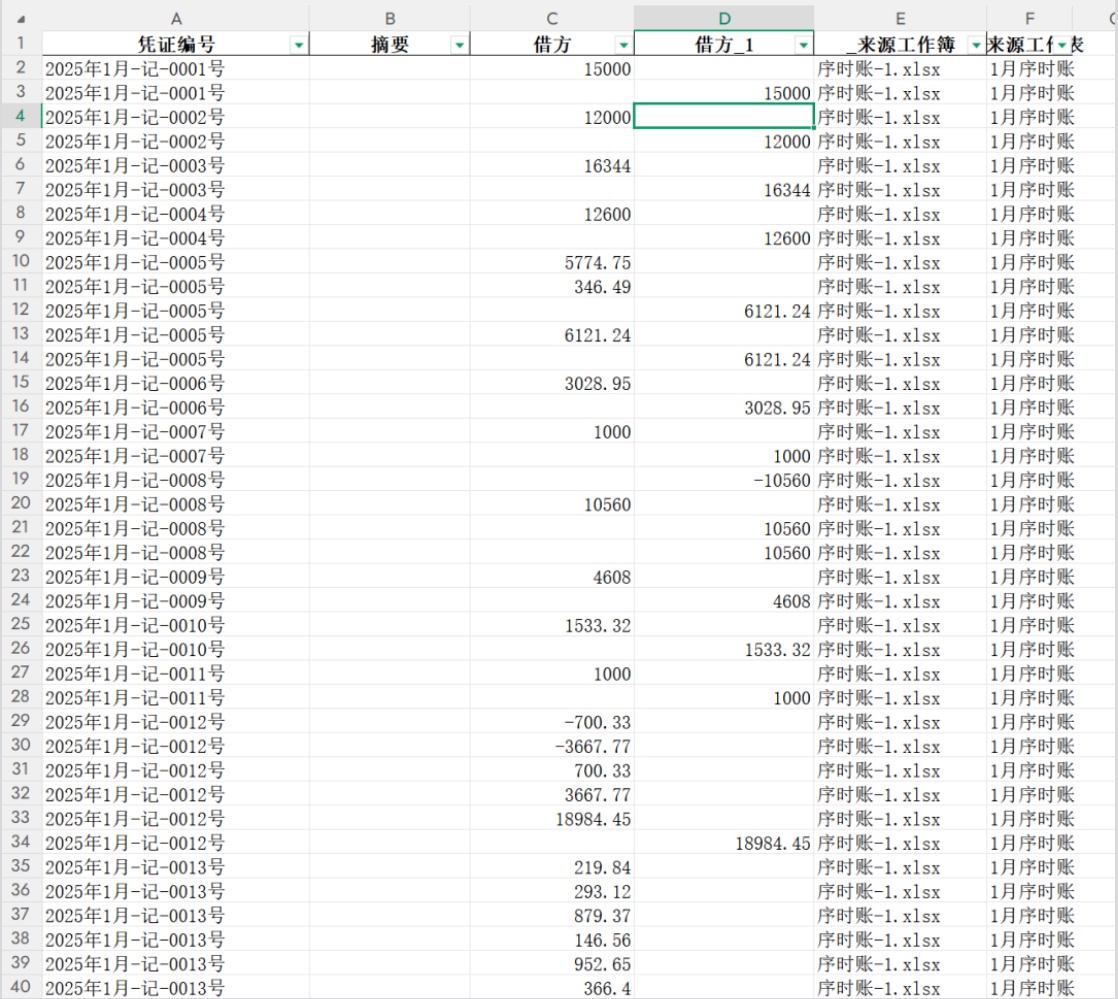
Task: Click the cell showing 5774.75
Action: [552, 262]
